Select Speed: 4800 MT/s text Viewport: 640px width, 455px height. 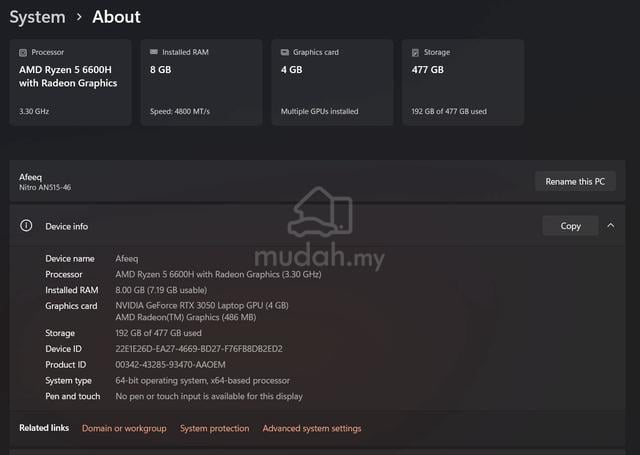pyautogui.click(x=180, y=111)
